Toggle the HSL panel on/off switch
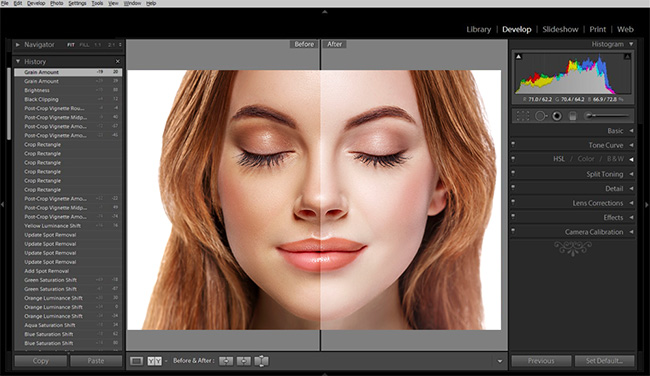This screenshot has height=376, width=650. point(513,159)
